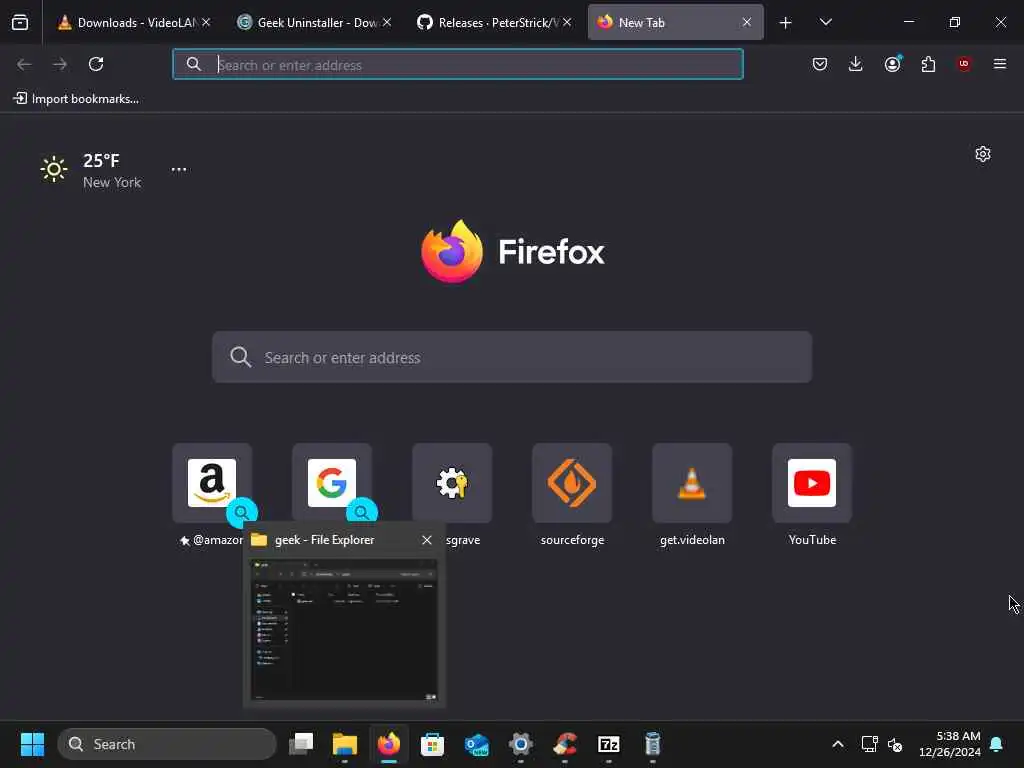
Task: Close the New Tab tab
Action: tap(746, 22)
